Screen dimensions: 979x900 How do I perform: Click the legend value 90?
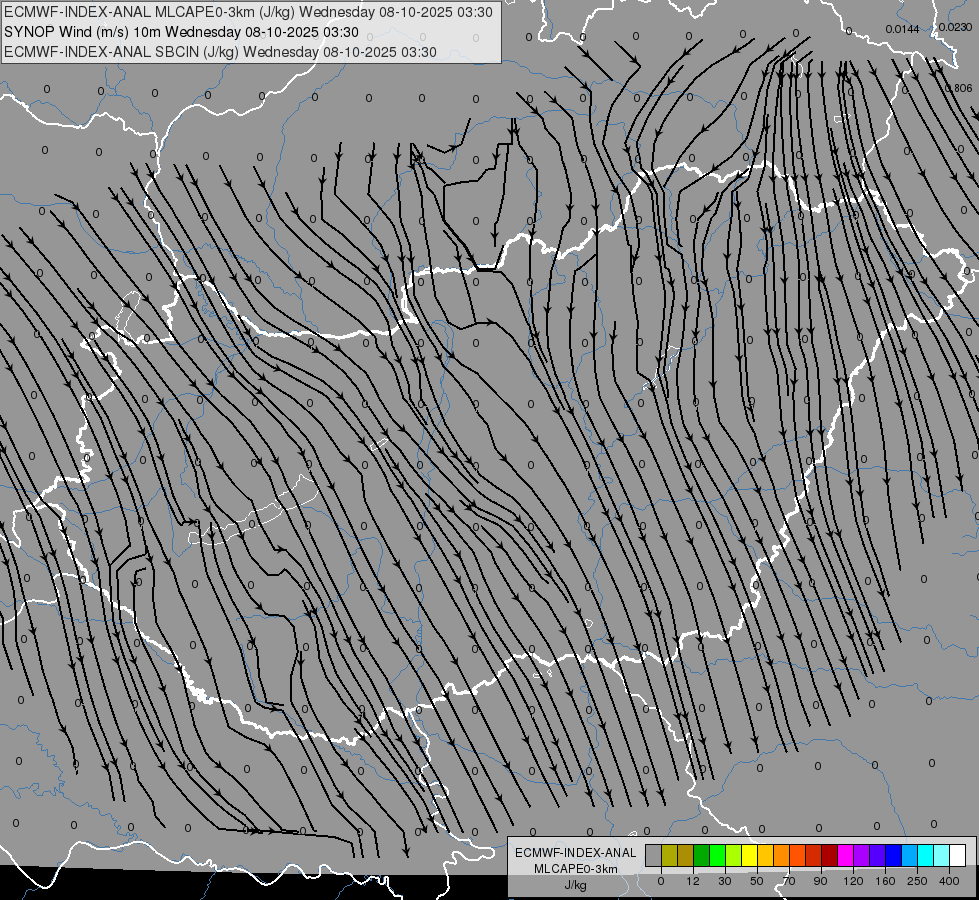(820, 881)
